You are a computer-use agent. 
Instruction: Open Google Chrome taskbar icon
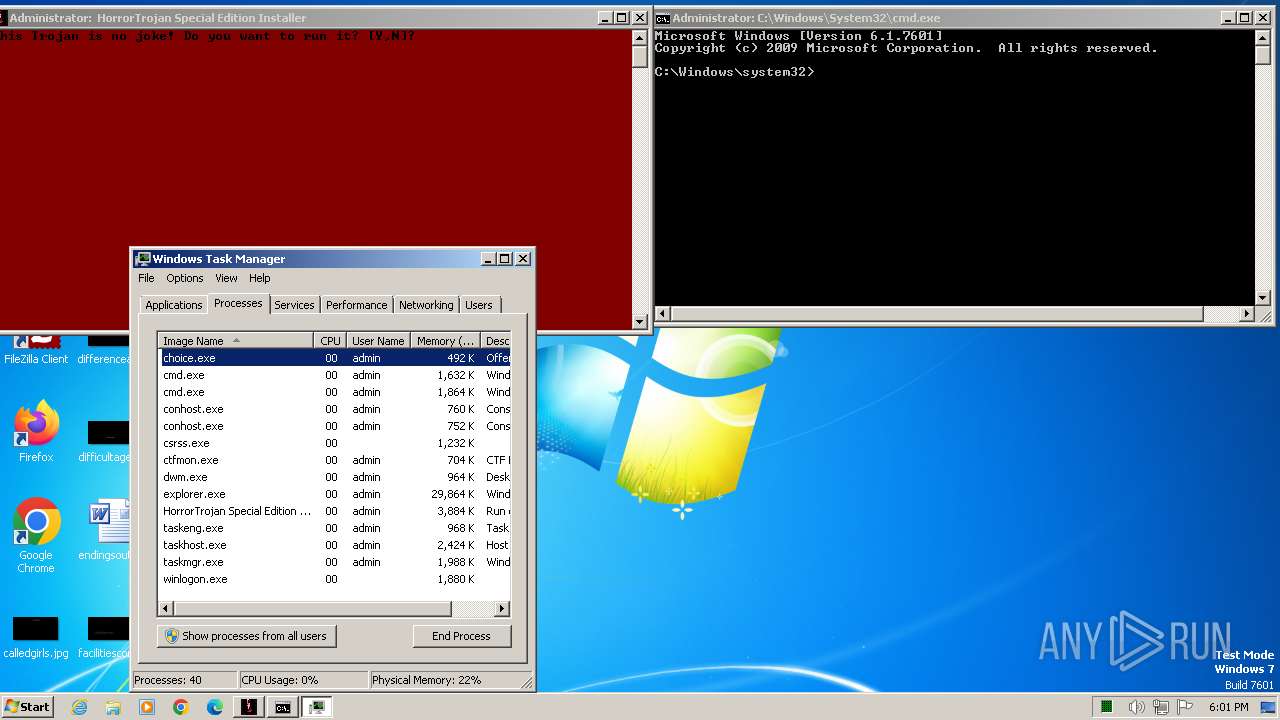[x=181, y=707]
